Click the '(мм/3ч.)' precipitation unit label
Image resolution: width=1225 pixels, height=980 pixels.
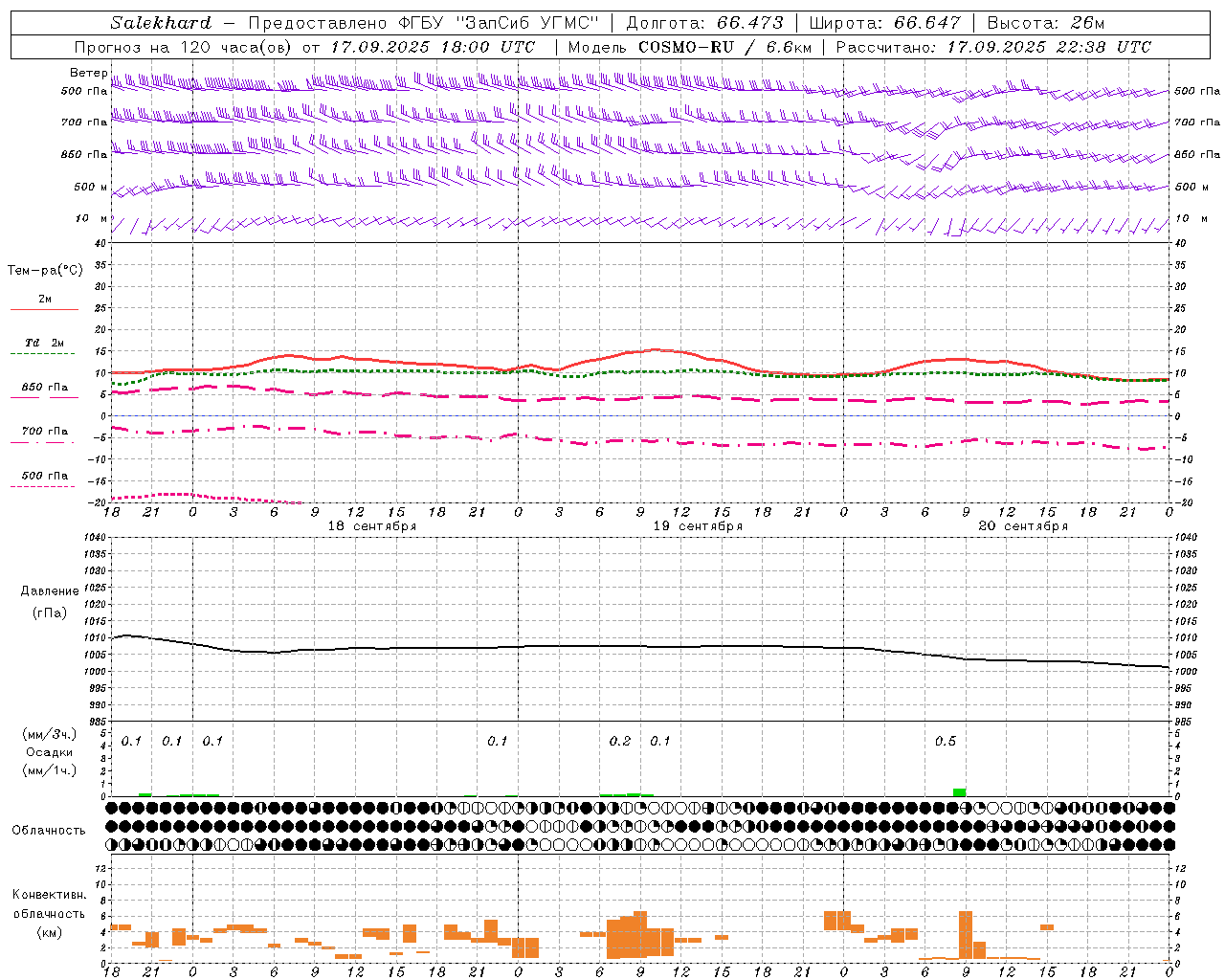(49, 734)
